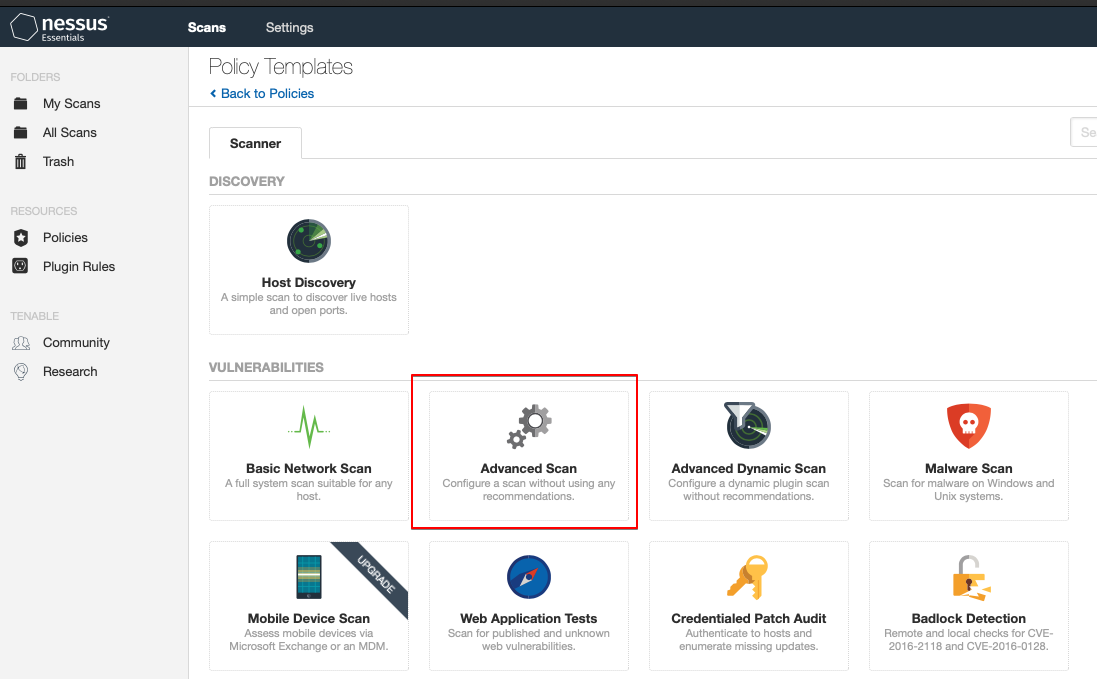Screen dimensions: 1097x679
Task: Open the Trash folder
Action: tap(58, 162)
